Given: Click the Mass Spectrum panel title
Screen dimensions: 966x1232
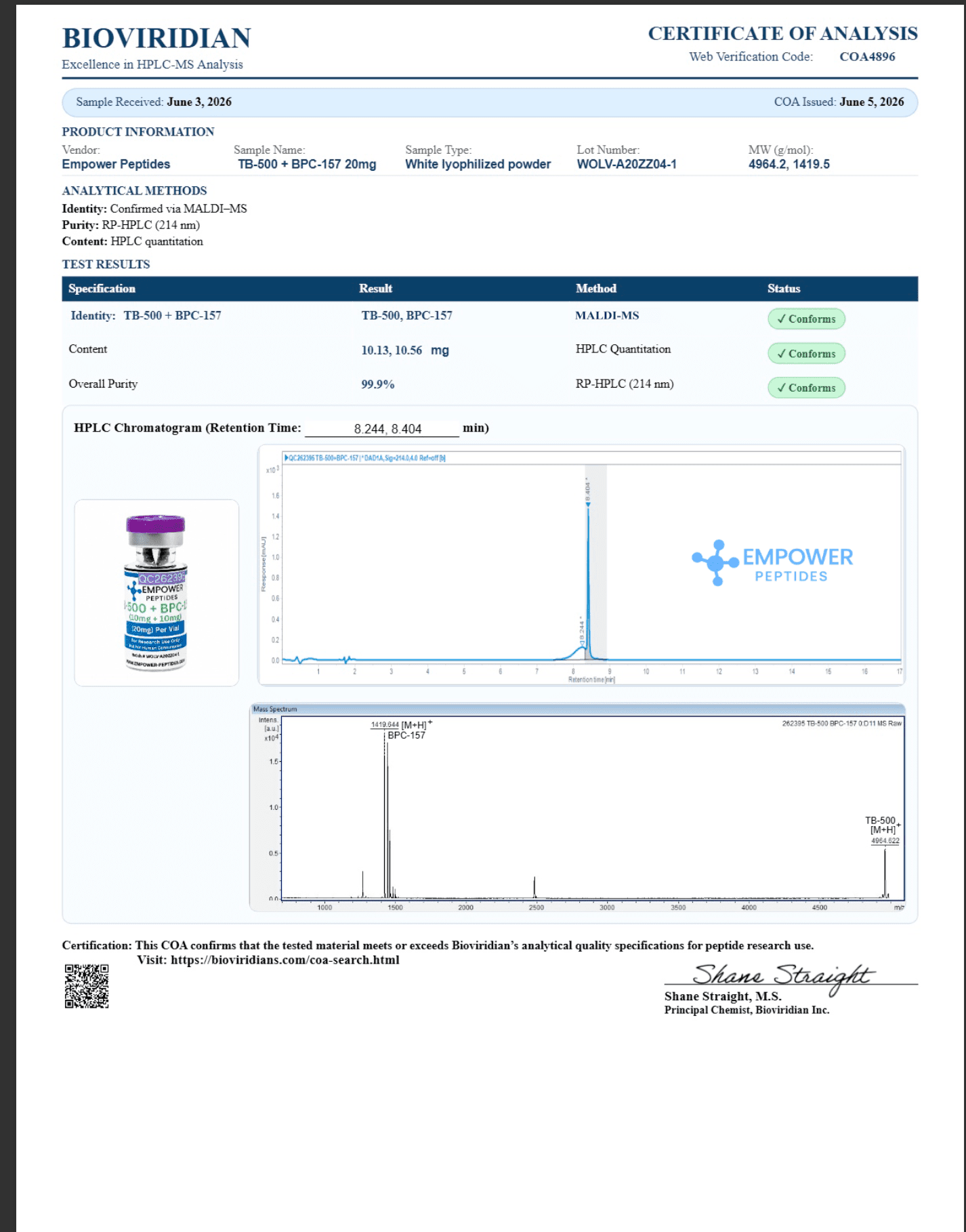Looking at the screenshot, I should [x=275, y=710].
